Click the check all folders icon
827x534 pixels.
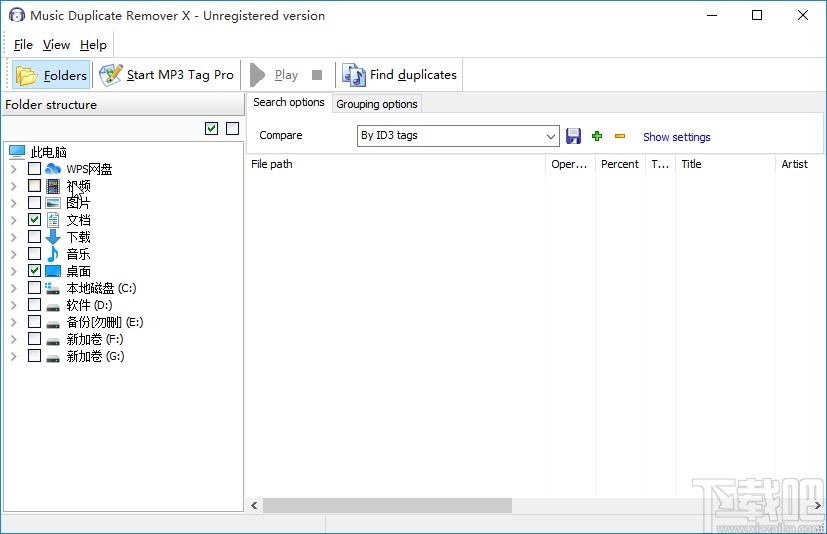point(211,128)
